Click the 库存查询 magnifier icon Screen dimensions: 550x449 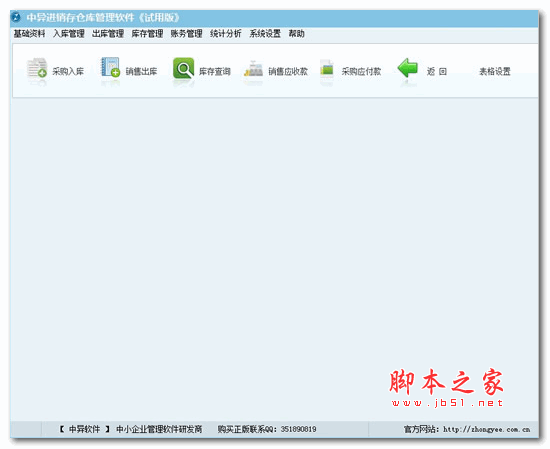(183, 68)
